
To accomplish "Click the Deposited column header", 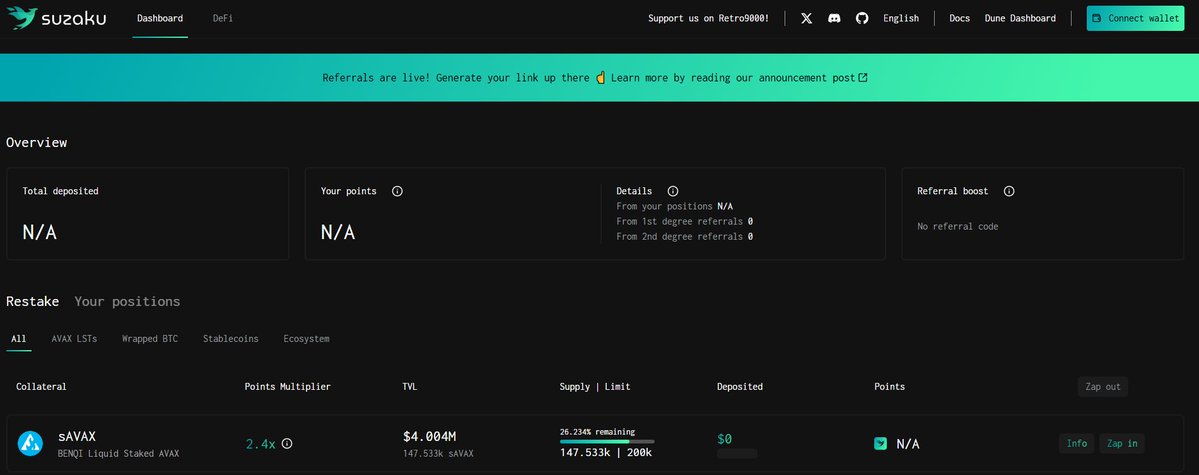I will point(739,387).
